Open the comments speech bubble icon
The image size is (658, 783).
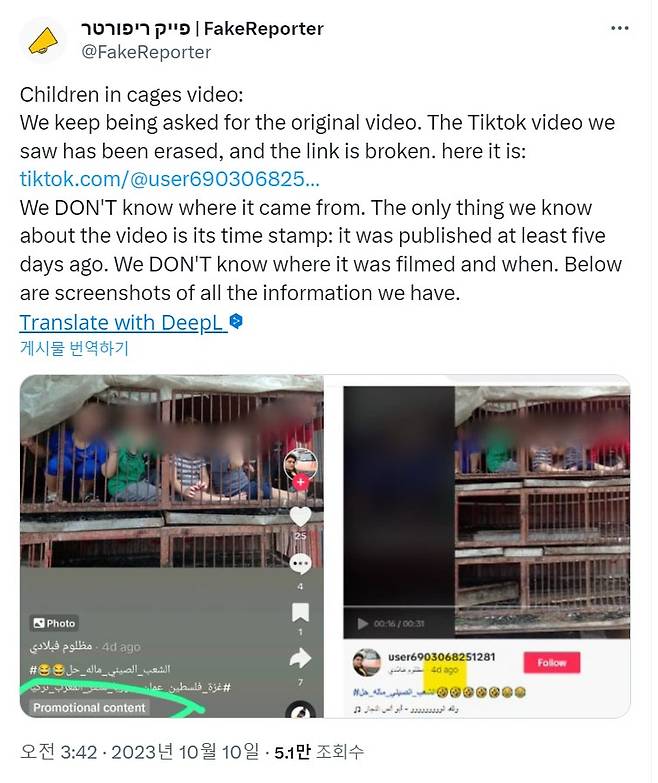point(301,564)
